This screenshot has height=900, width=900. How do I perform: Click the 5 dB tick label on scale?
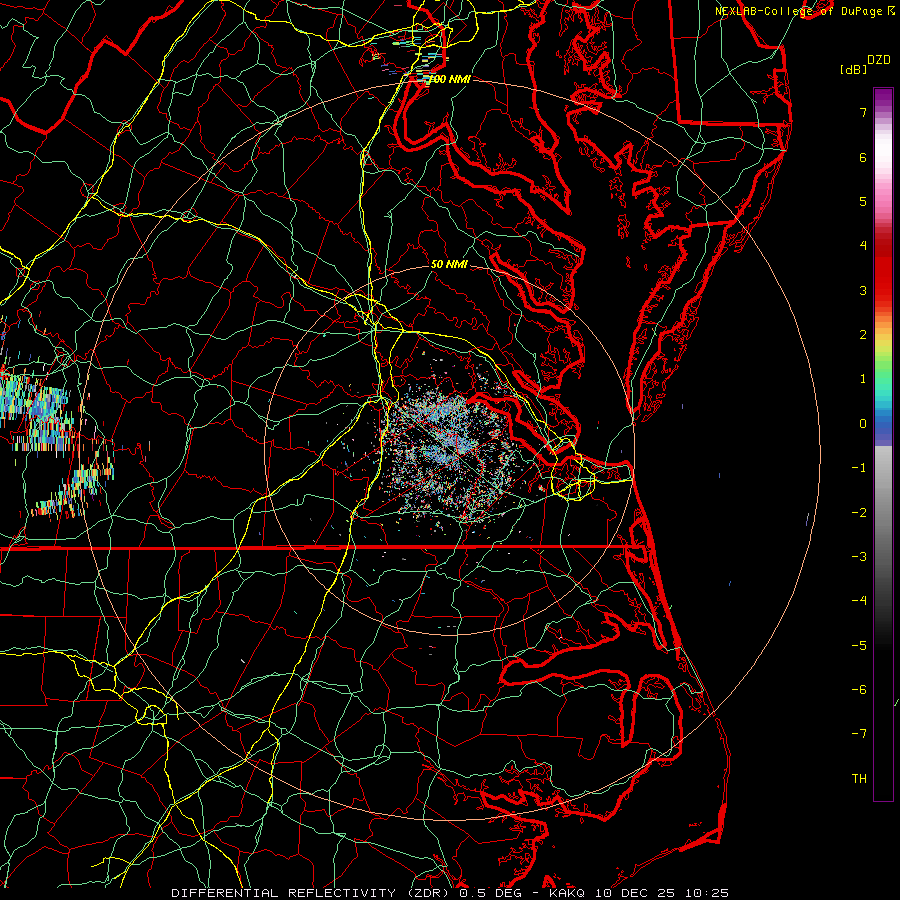(863, 201)
